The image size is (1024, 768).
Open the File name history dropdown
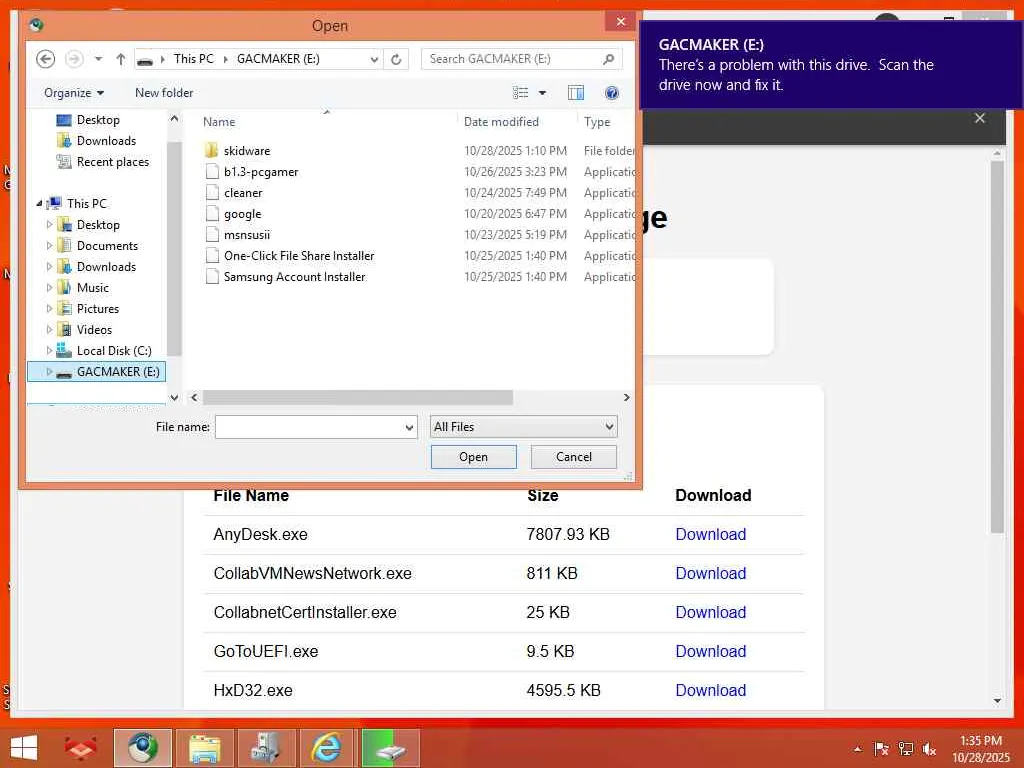coord(409,427)
